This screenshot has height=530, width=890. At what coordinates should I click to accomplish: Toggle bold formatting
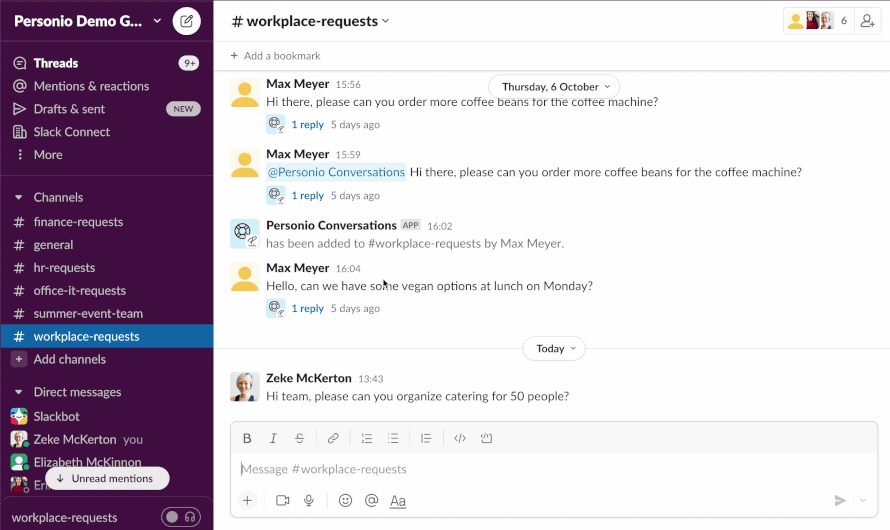(247, 438)
